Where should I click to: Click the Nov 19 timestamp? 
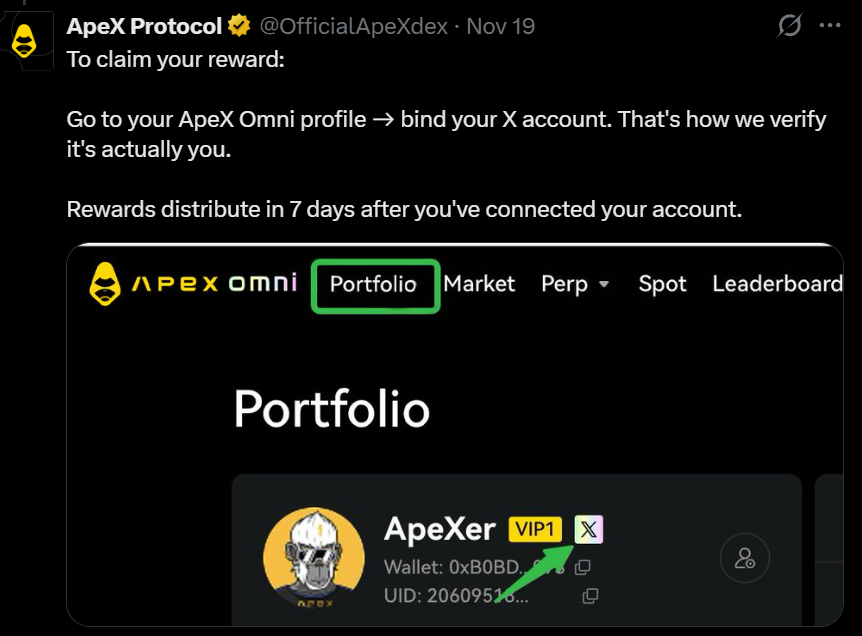[501, 26]
